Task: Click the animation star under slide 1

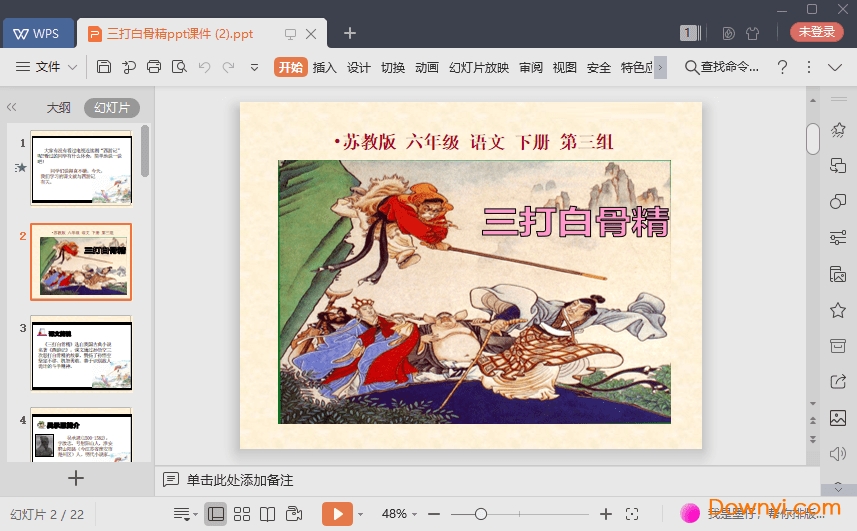Action: coord(21,168)
